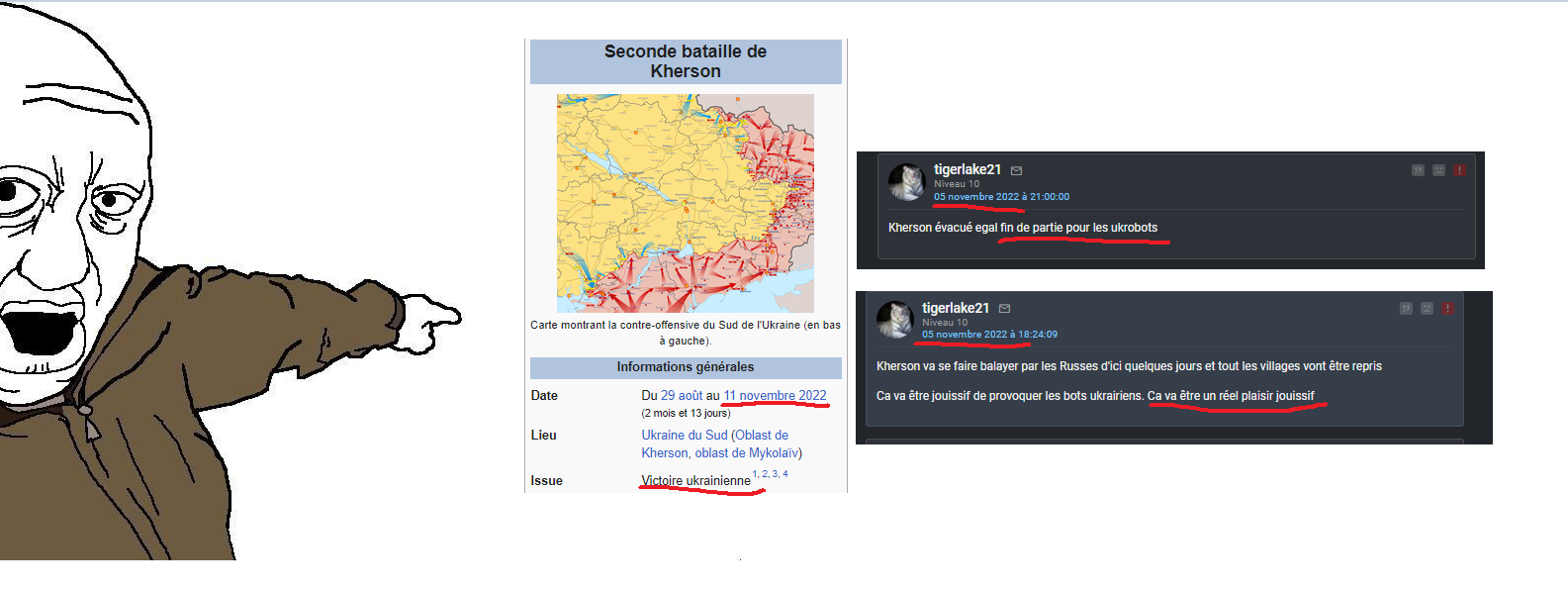Screen dimensions: 1568x591
Task: Open reference 4 beside 'Victoire ukrainienne'
Action: [x=785, y=474]
